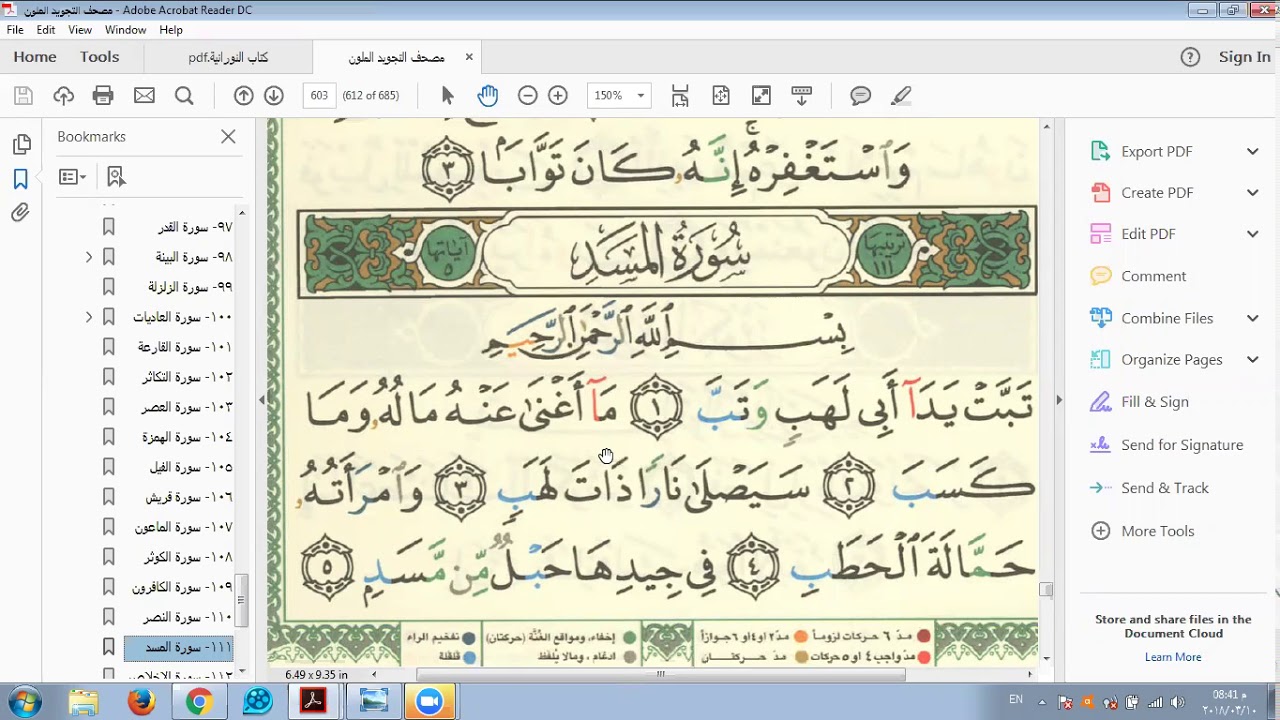Screen dimensions: 1280x720
Task: Open the bookmark options dropdown menu
Action: tap(72, 177)
